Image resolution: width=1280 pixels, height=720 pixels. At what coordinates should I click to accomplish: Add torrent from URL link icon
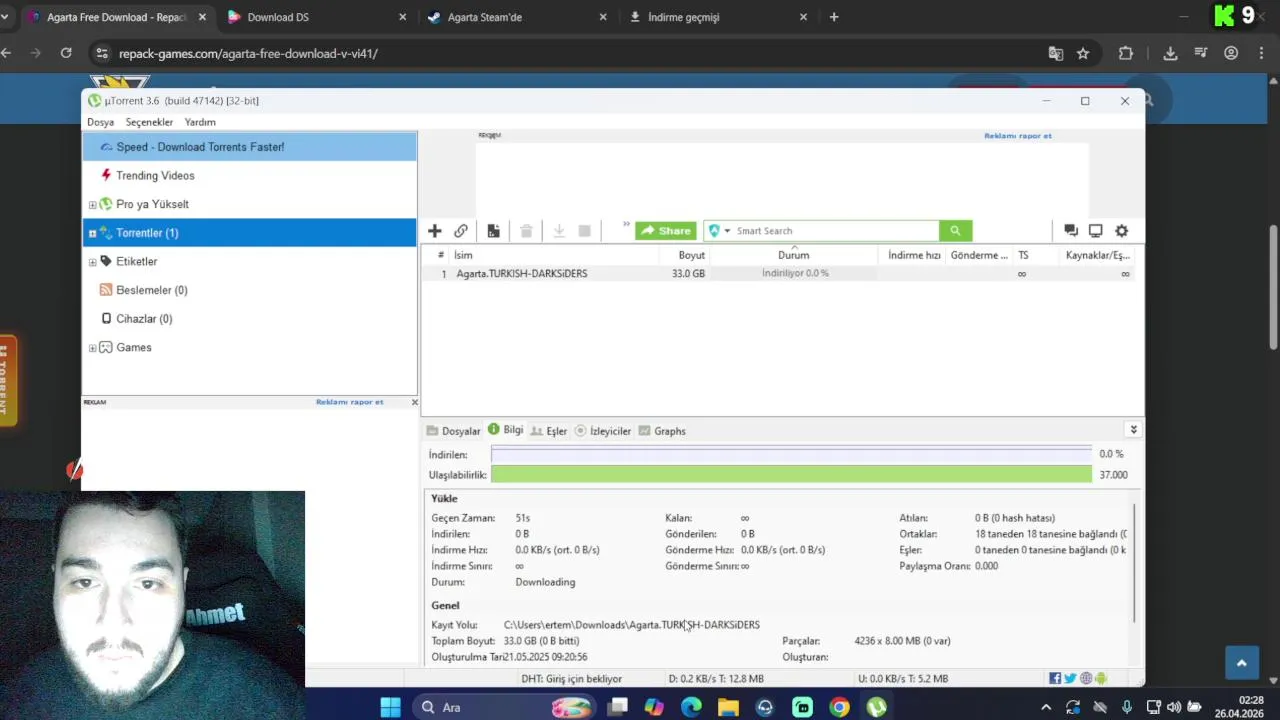(x=461, y=231)
